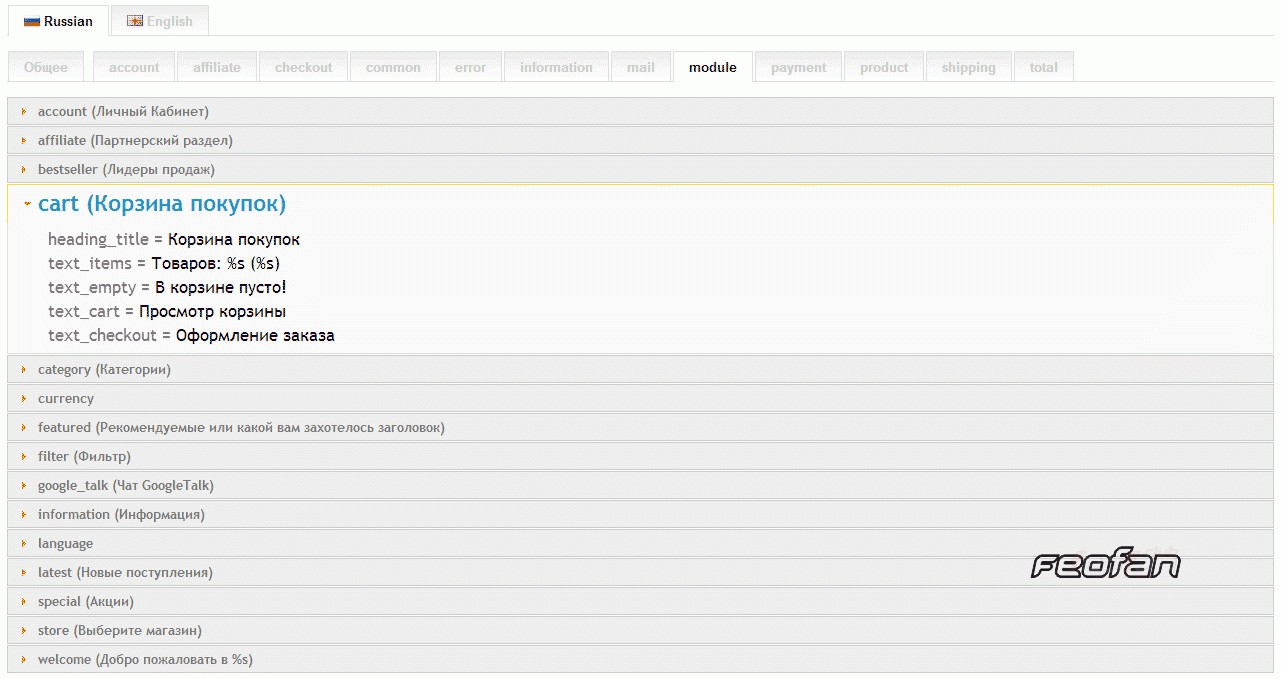Expand the bestseller (Лидеры продаж) section
This screenshot has width=1281, height=679.
pyautogui.click(x=126, y=169)
